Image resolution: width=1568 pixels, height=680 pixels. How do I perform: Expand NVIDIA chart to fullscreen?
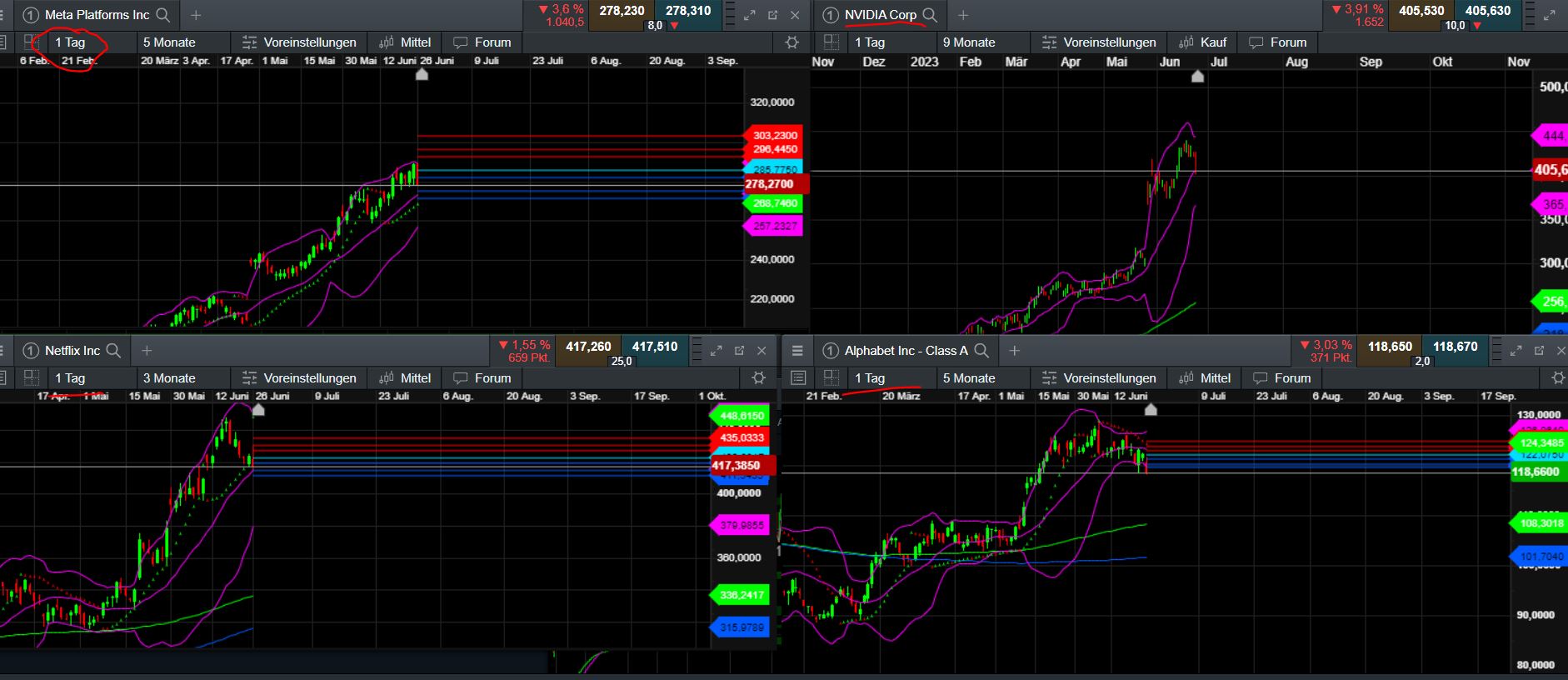(1550, 15)
